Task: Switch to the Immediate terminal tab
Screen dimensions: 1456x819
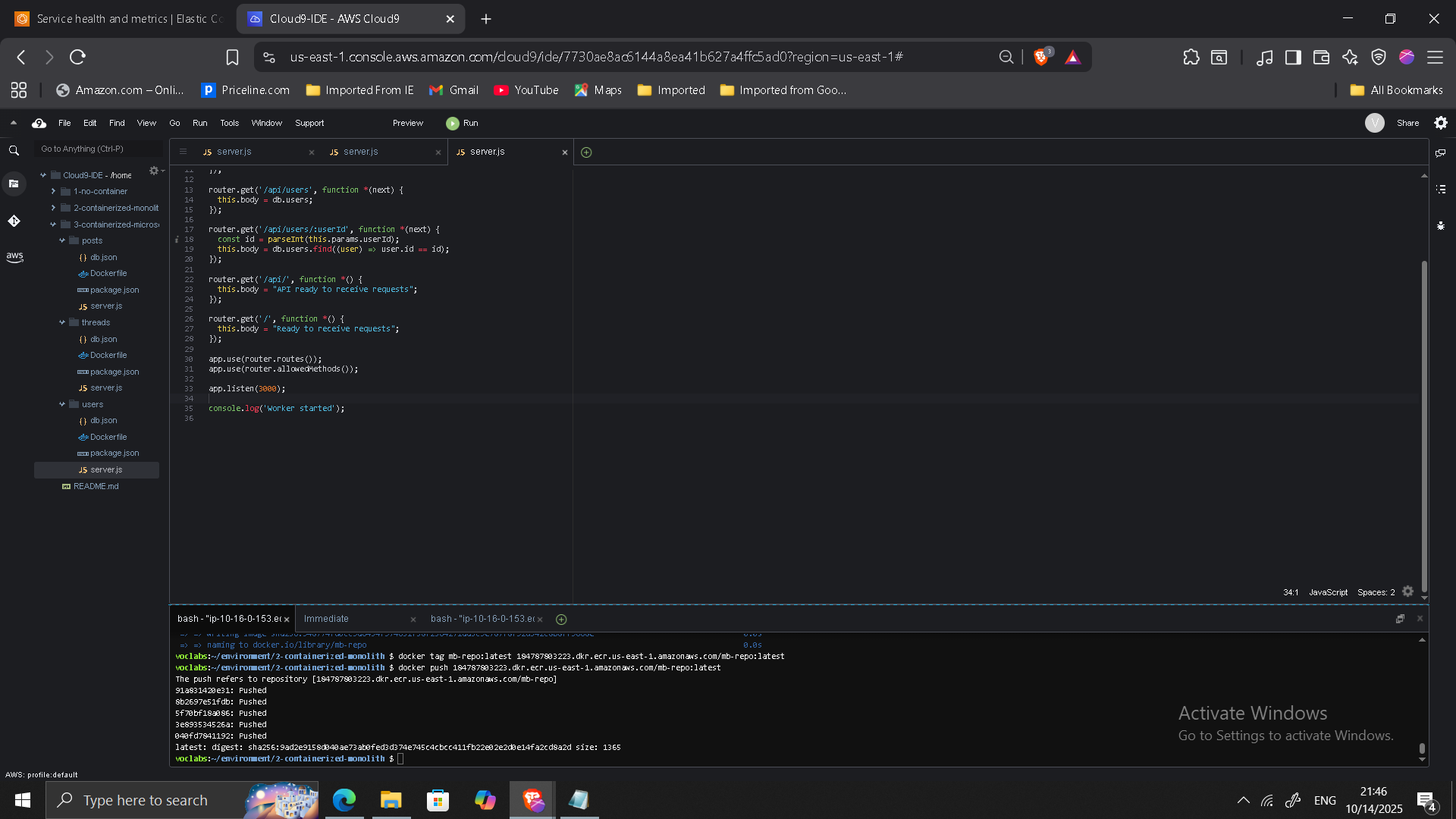Action: point(326,619)
